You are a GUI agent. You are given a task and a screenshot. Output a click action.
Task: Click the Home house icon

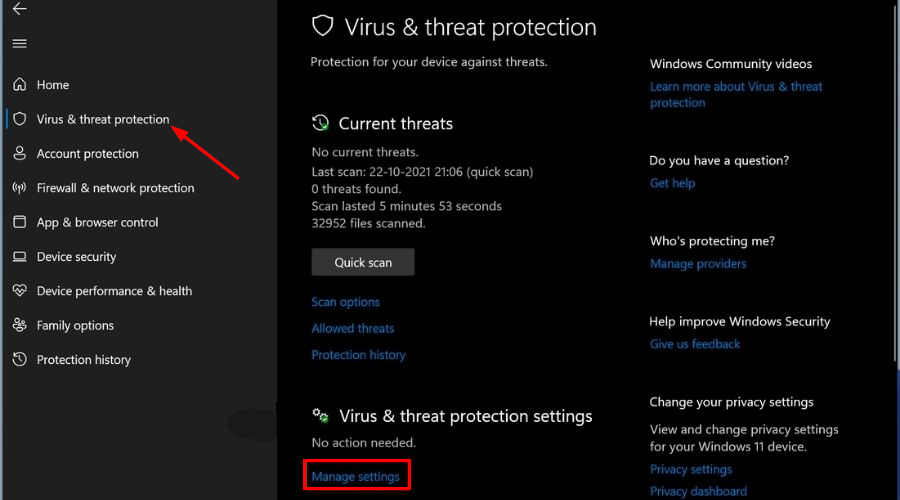pos(19,85)
